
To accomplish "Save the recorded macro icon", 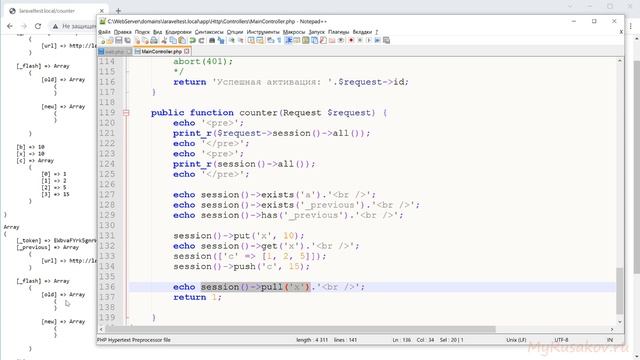I will tap(386, 40).
